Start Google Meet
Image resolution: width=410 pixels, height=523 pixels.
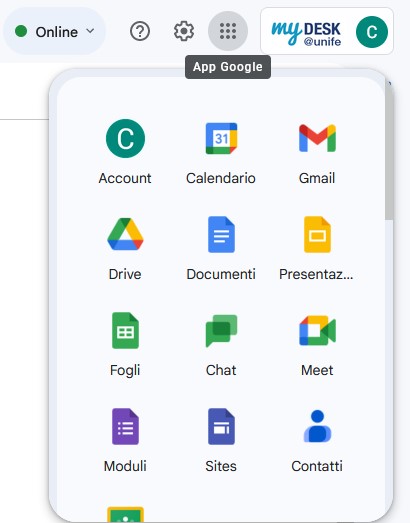[x=317, y=330]
